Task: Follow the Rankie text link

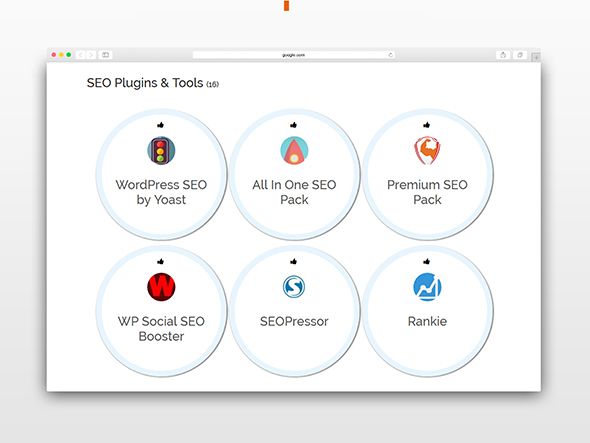Action: pyautogui.click(x=427, y=321)
